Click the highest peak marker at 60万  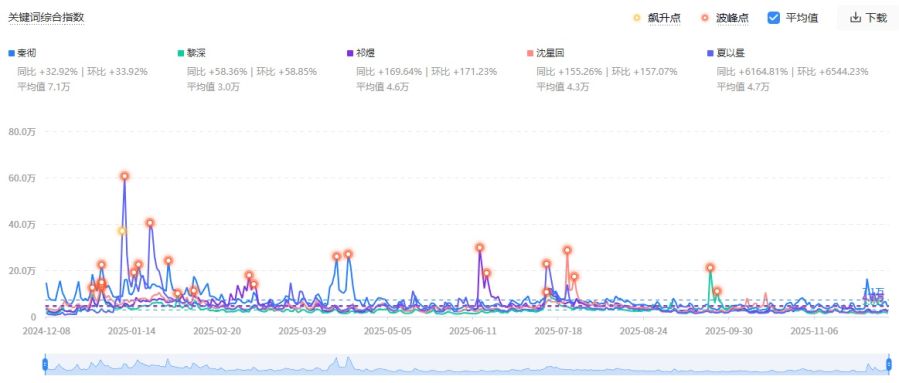pyautogui.click(x=124, y=176)
